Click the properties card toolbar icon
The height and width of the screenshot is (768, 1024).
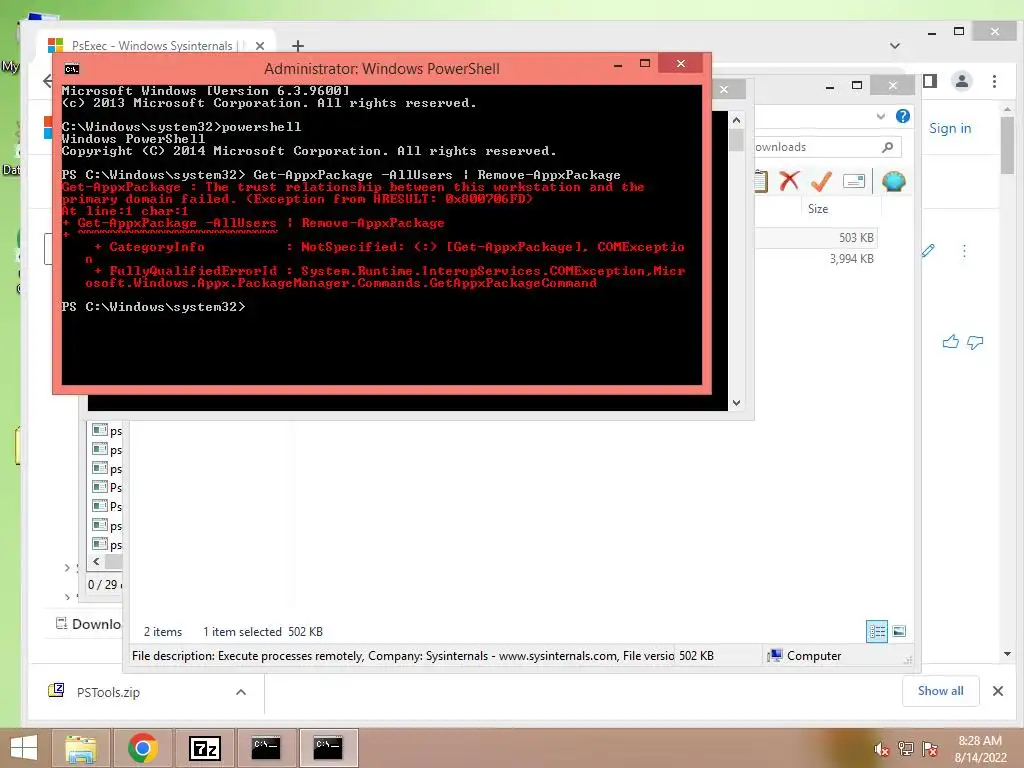(x=853, y=181)
